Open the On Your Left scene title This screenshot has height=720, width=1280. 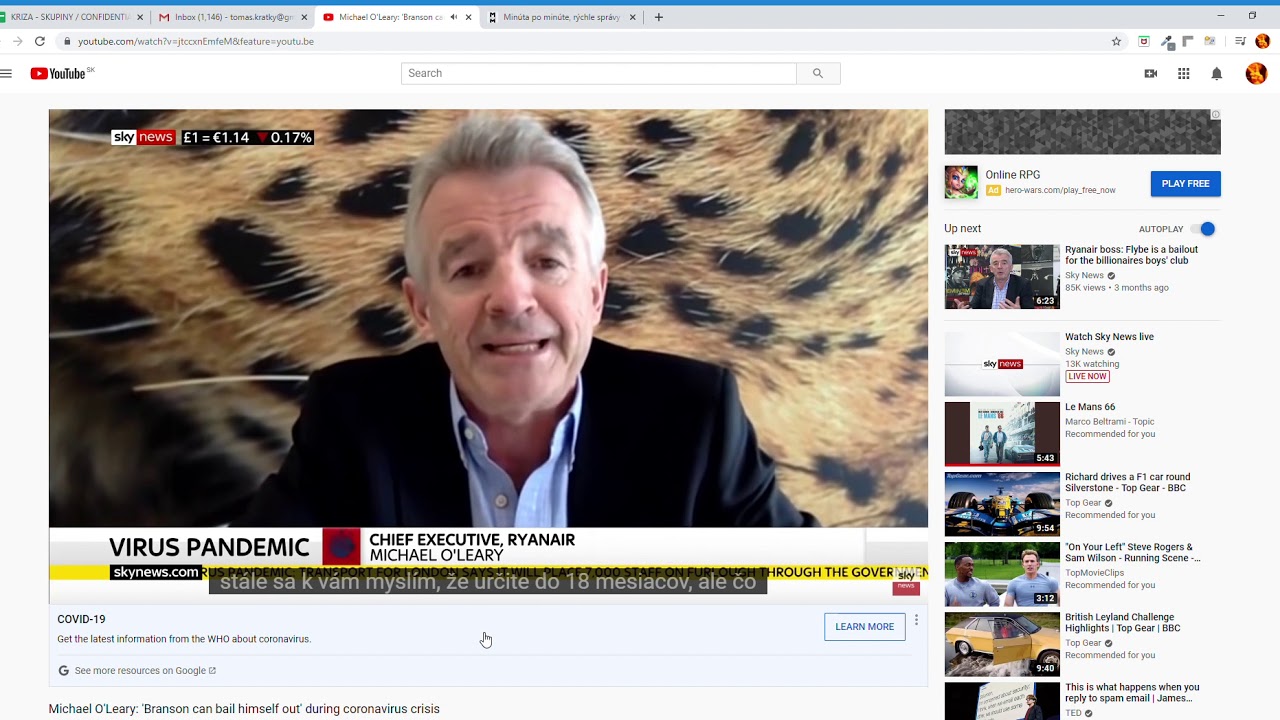tap(1132, 553)
